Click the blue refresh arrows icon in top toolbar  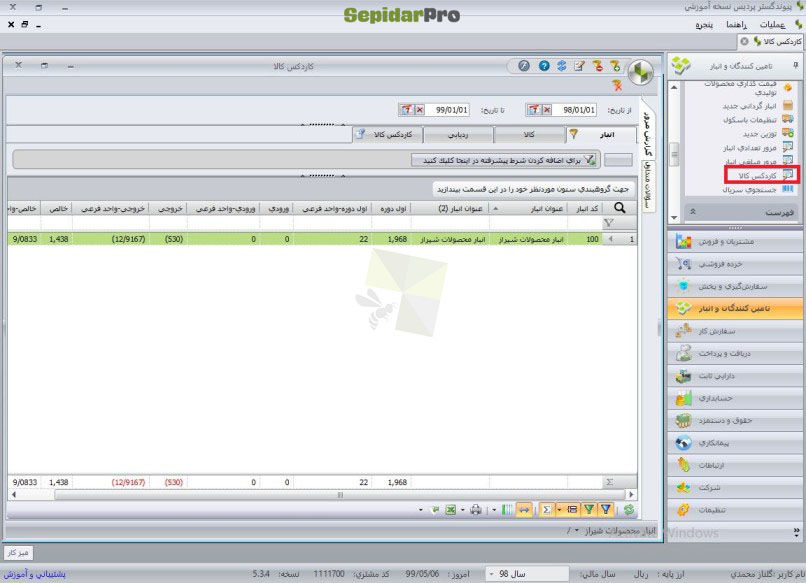[x=562, y=66]
